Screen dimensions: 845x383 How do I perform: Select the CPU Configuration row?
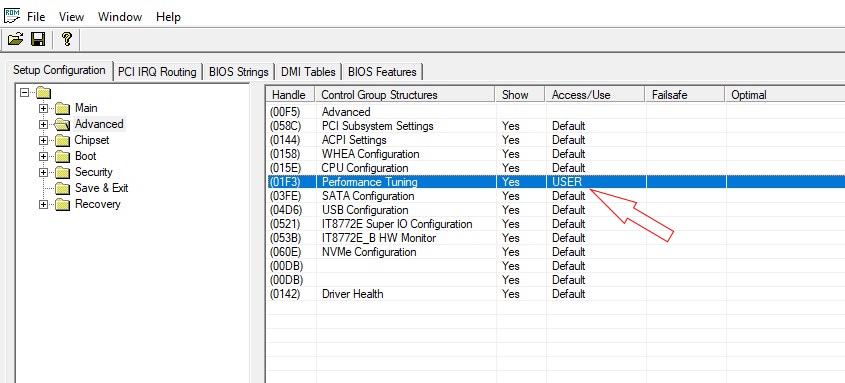pyautogui.click(x=556, y=168)
